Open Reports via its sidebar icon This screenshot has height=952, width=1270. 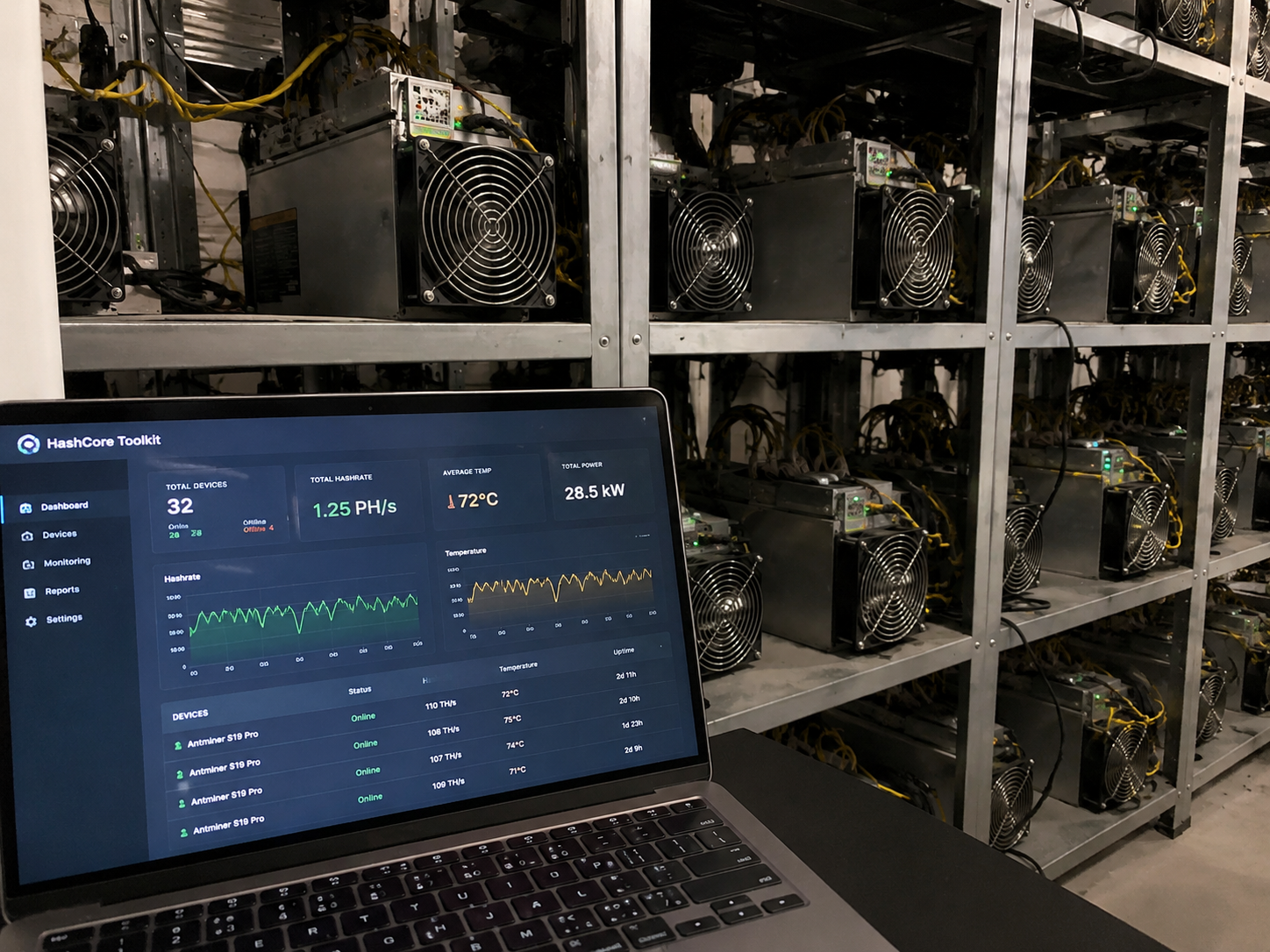30,593
